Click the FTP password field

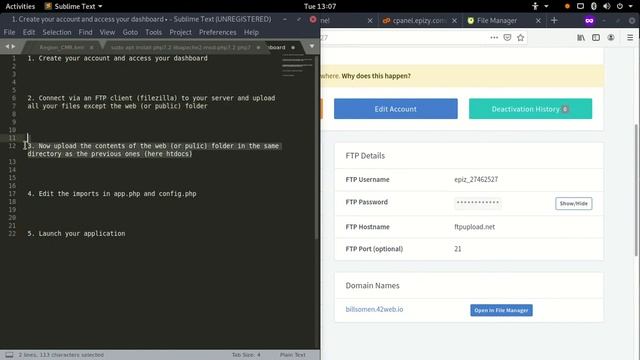[x=478, y=202]
